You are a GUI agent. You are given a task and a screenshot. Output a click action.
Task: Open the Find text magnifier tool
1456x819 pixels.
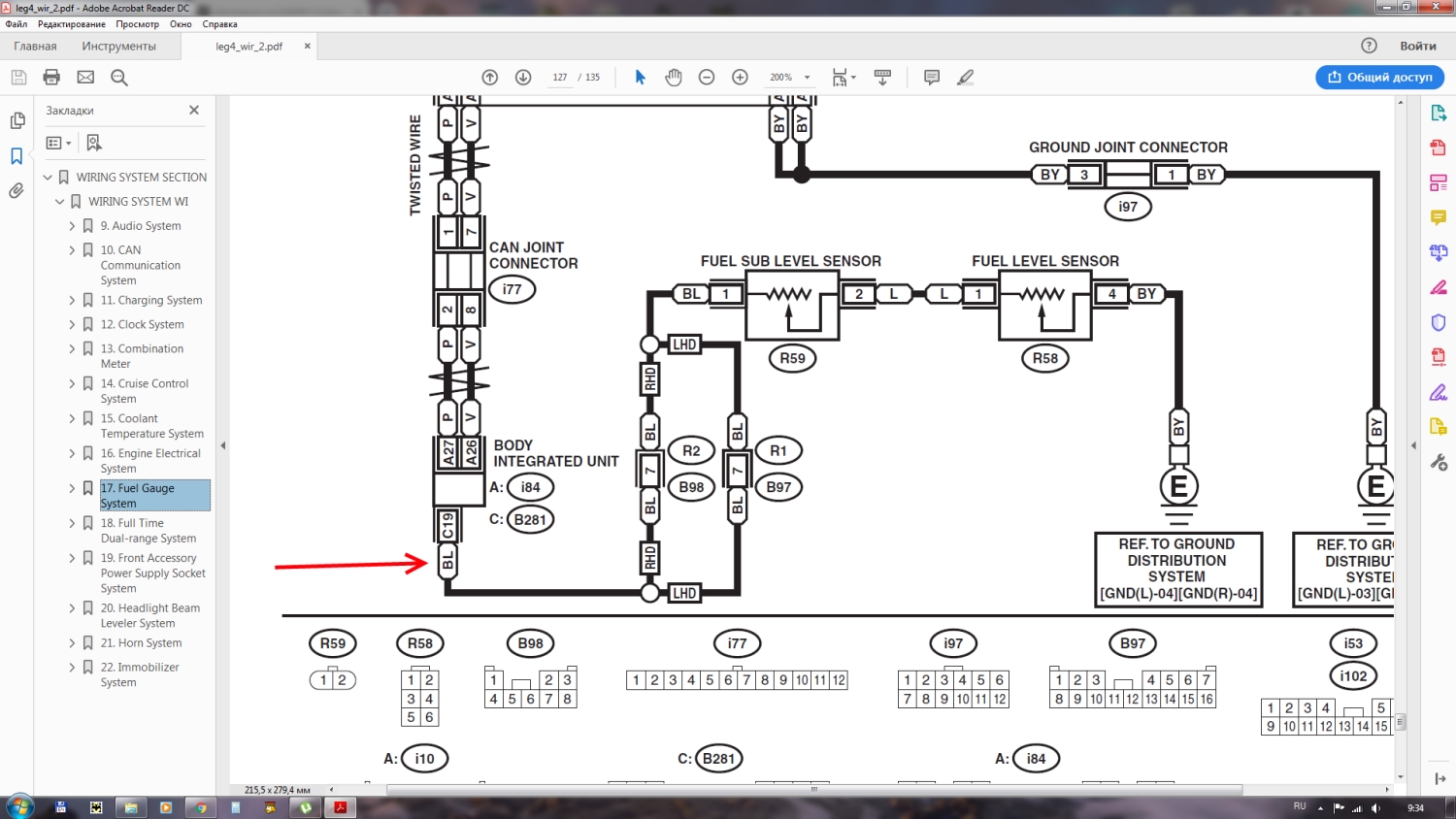click(119, 78)
